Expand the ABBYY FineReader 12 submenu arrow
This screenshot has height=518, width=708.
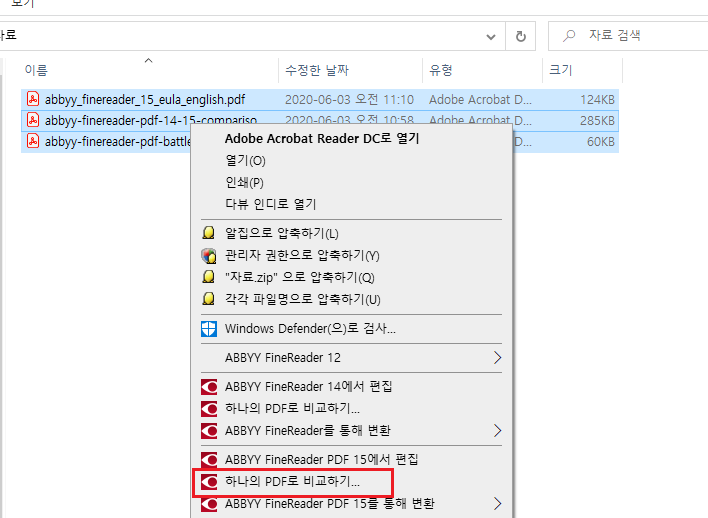497,358
